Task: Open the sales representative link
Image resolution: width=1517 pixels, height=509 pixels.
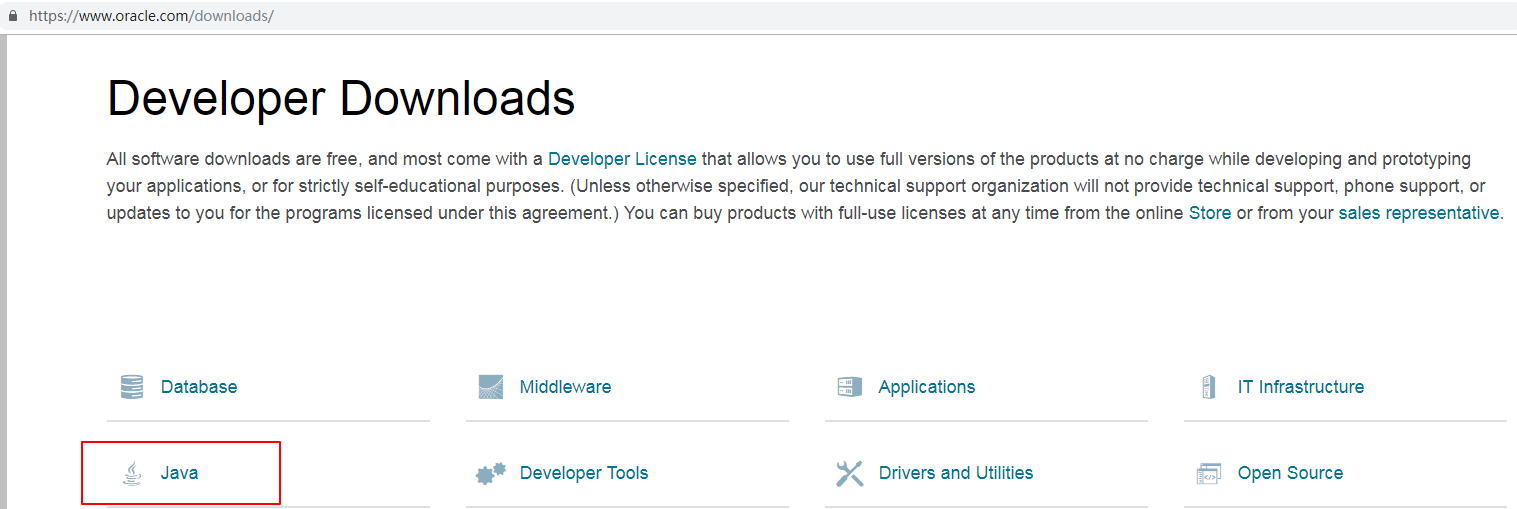Action: point(1419,213)
